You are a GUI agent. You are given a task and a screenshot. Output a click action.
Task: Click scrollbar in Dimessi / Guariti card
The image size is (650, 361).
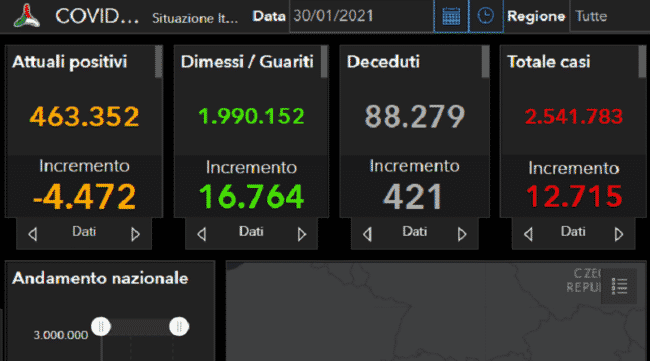(x=324, y=62)
